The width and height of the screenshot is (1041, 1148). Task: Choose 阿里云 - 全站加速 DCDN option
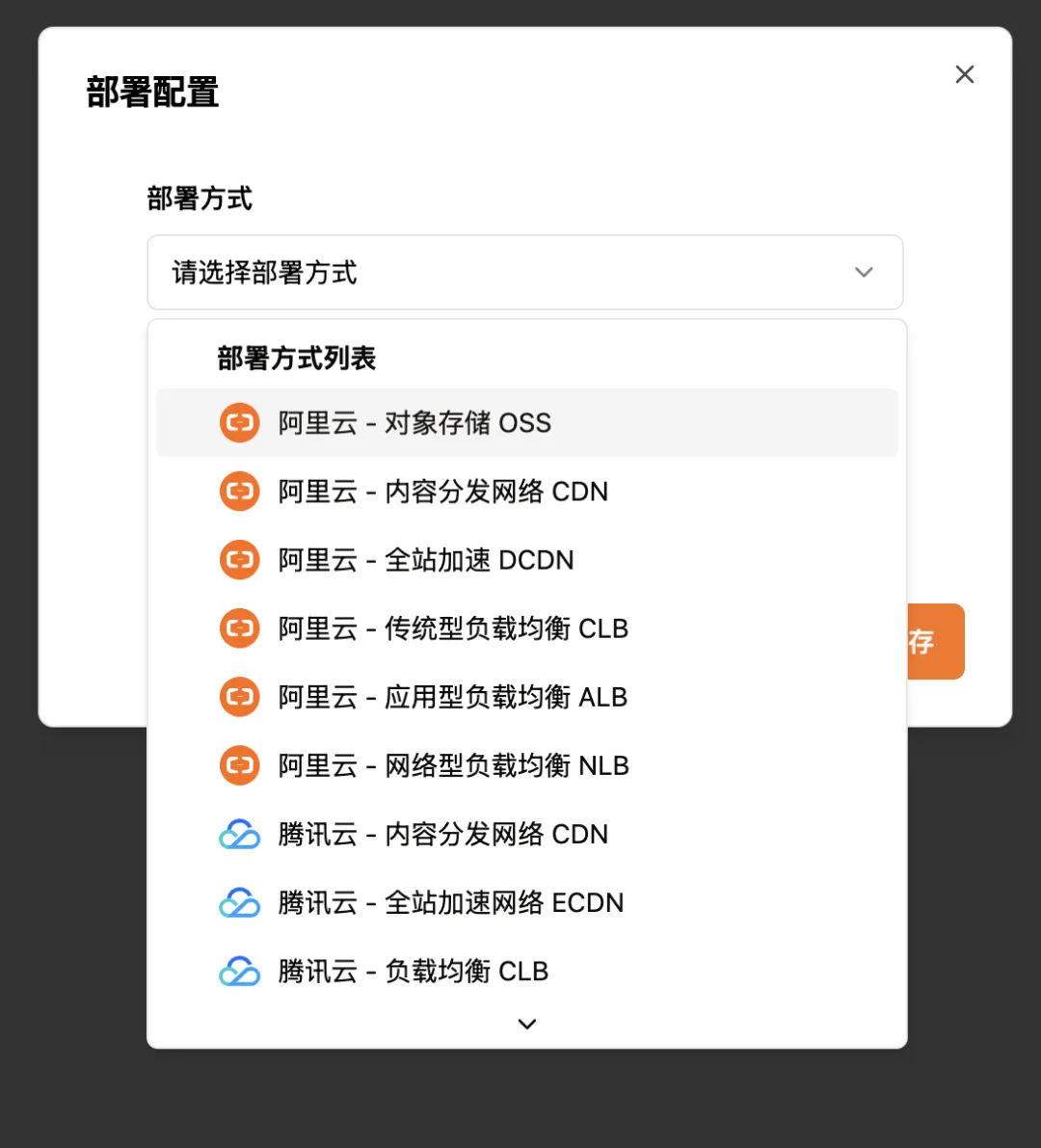pos(426,560)
